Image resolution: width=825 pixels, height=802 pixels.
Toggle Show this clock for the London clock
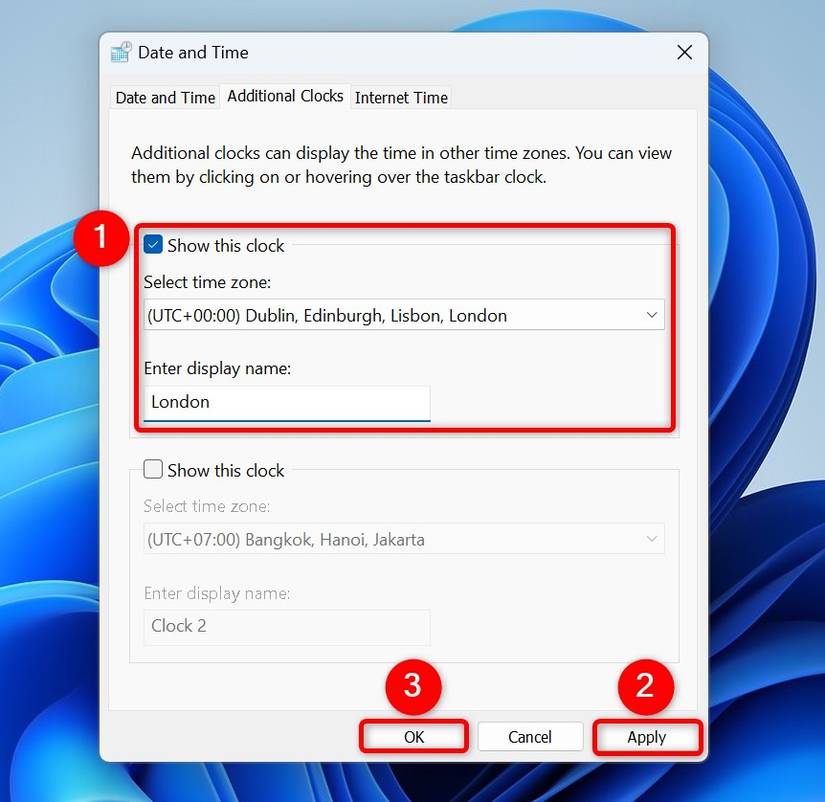tap(153, 244)
